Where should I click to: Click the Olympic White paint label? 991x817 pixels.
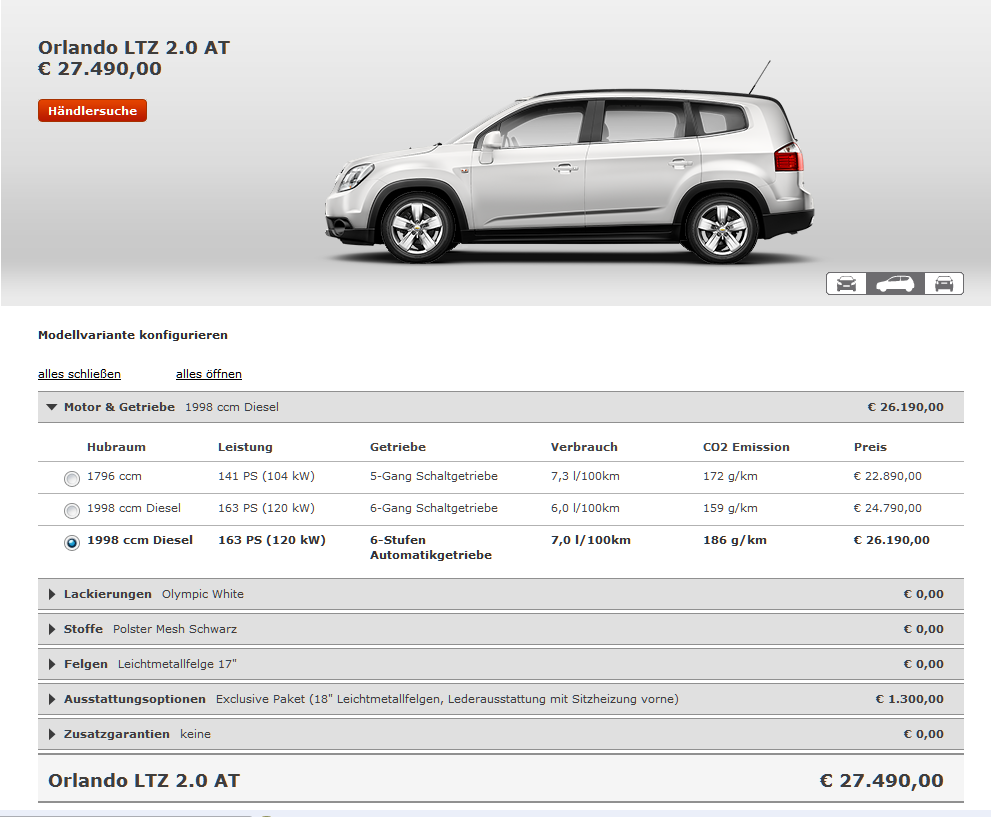coord(202,594)
